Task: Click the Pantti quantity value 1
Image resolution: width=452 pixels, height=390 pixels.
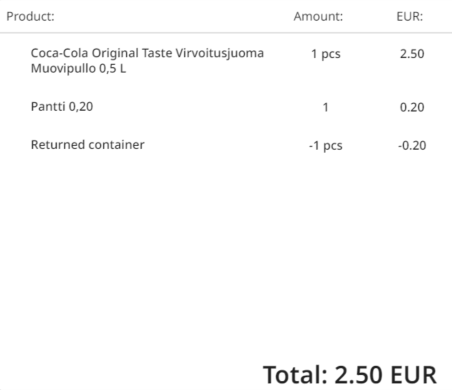Action: tap(326, 107)
